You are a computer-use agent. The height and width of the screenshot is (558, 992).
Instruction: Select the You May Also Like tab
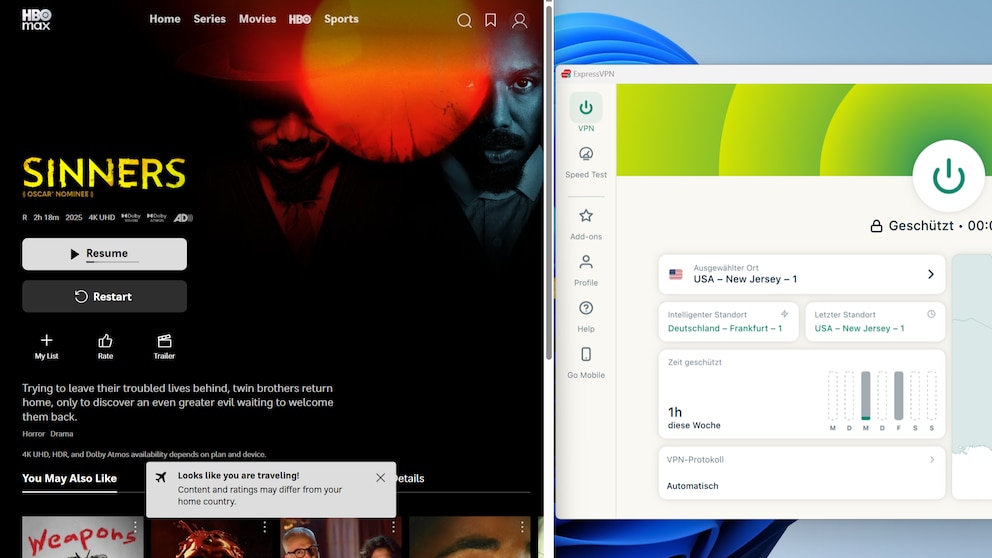point(70,478)
